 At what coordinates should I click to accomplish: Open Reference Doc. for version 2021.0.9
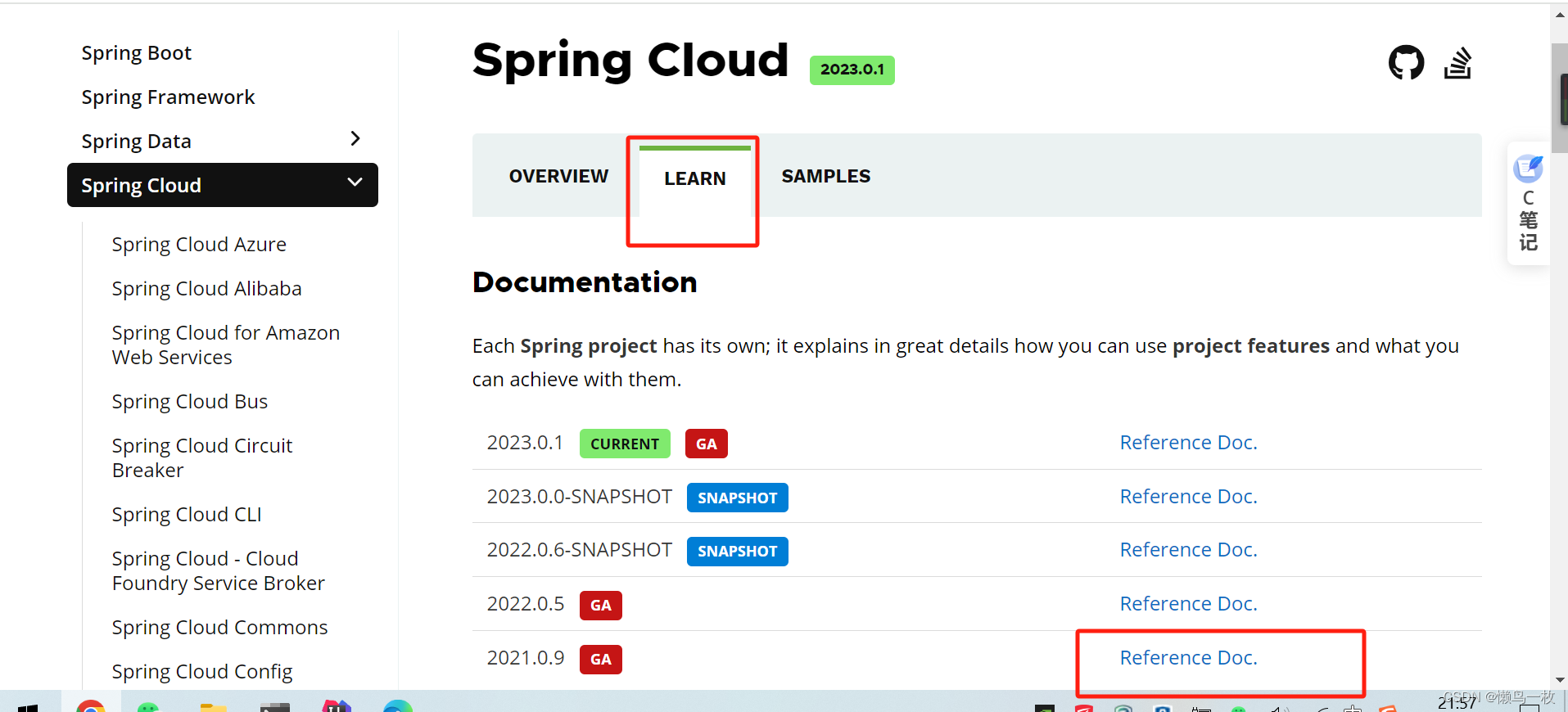pos(1188,658)
